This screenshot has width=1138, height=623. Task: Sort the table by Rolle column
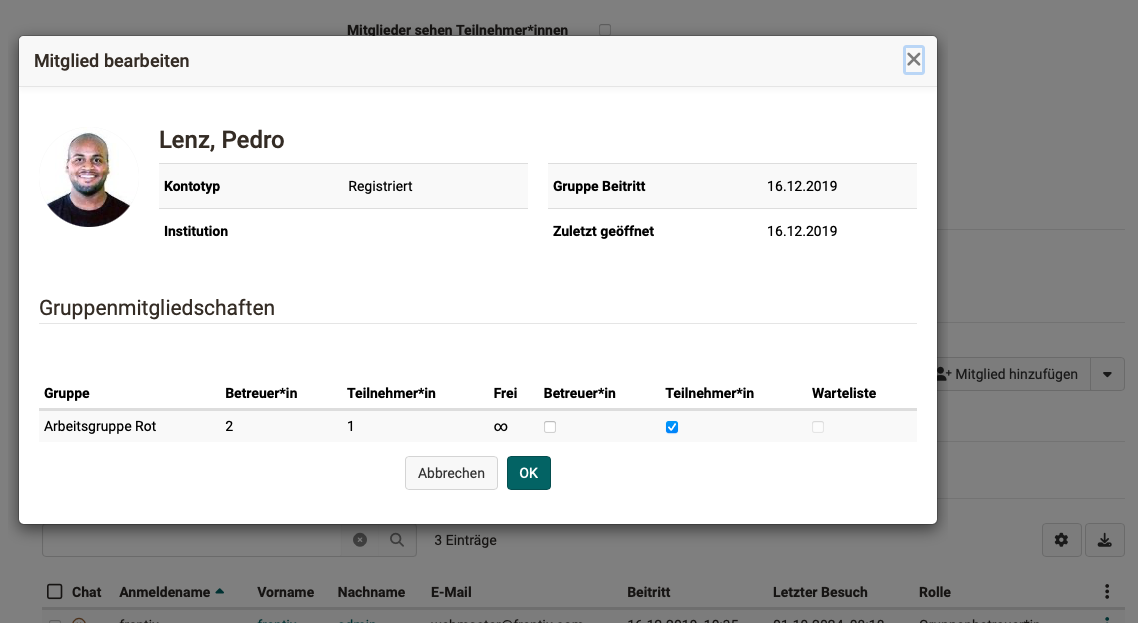pyautogui.click(x=934, y=592)
